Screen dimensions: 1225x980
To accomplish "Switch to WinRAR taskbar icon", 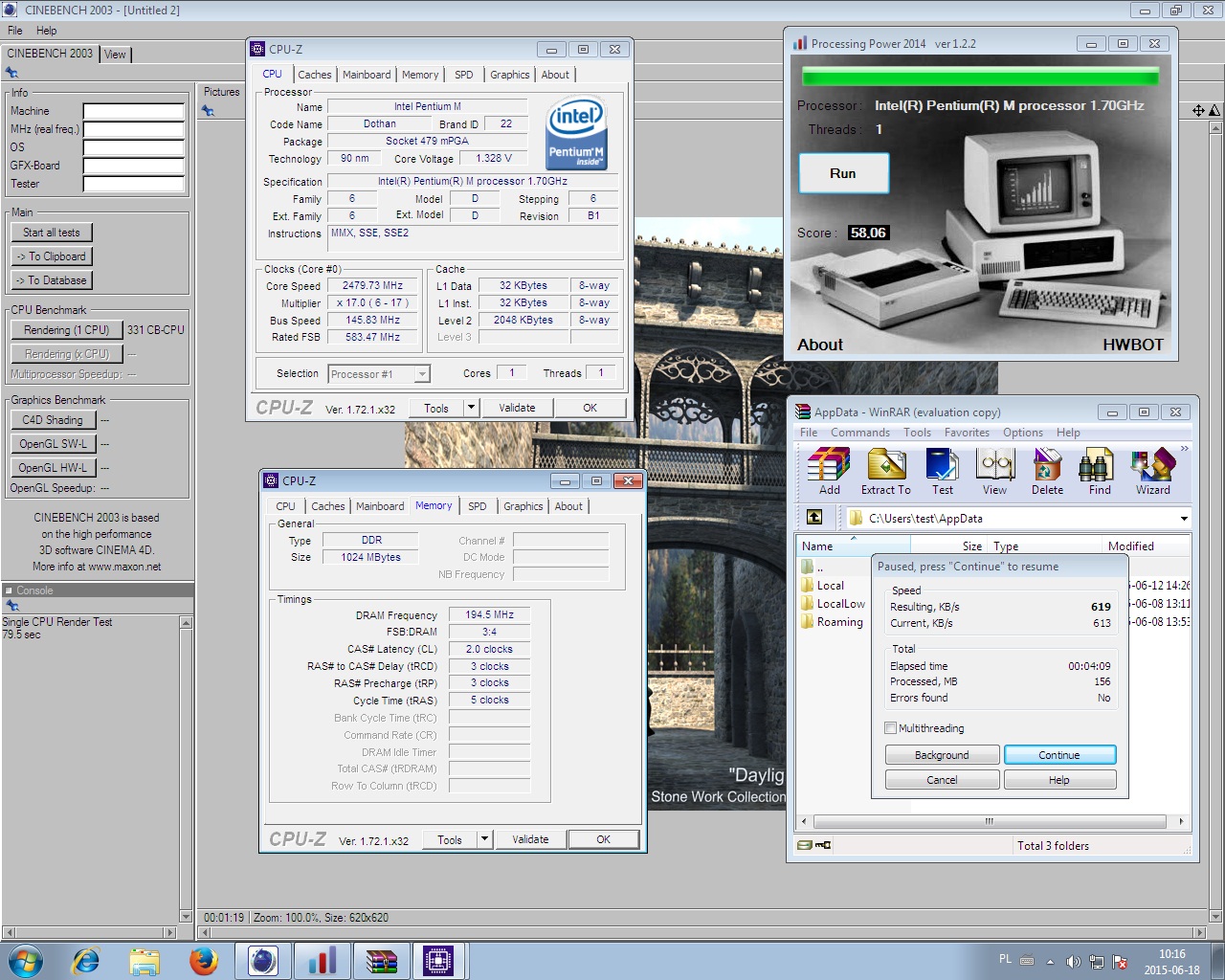I will (382, 960).
